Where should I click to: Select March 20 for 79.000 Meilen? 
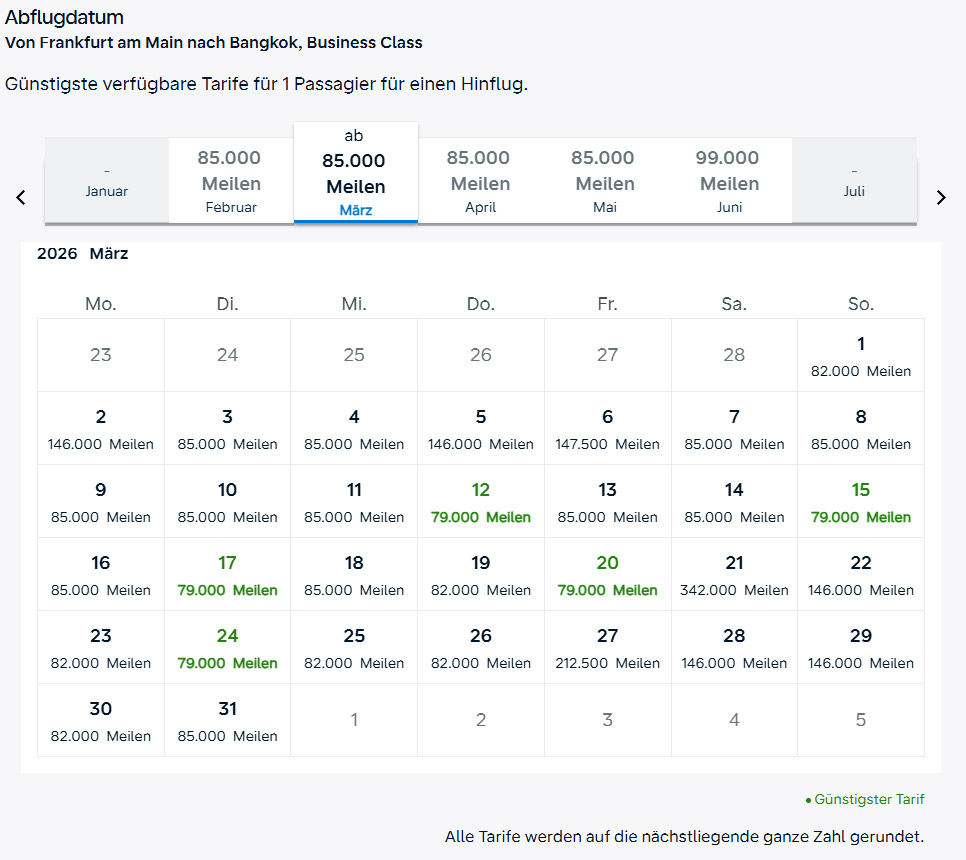(x=607, y=575)
